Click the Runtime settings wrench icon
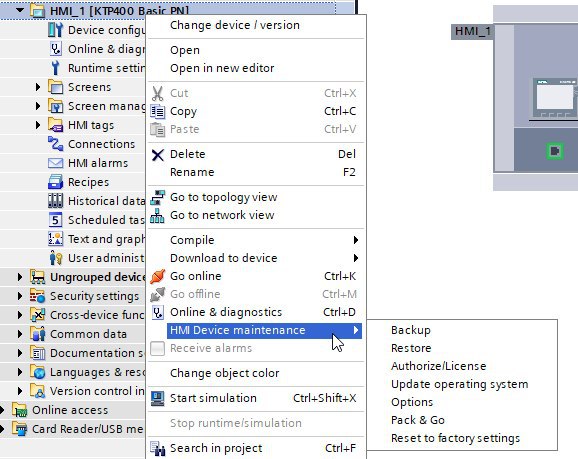The image size is (578, 459). pos(55,68)
